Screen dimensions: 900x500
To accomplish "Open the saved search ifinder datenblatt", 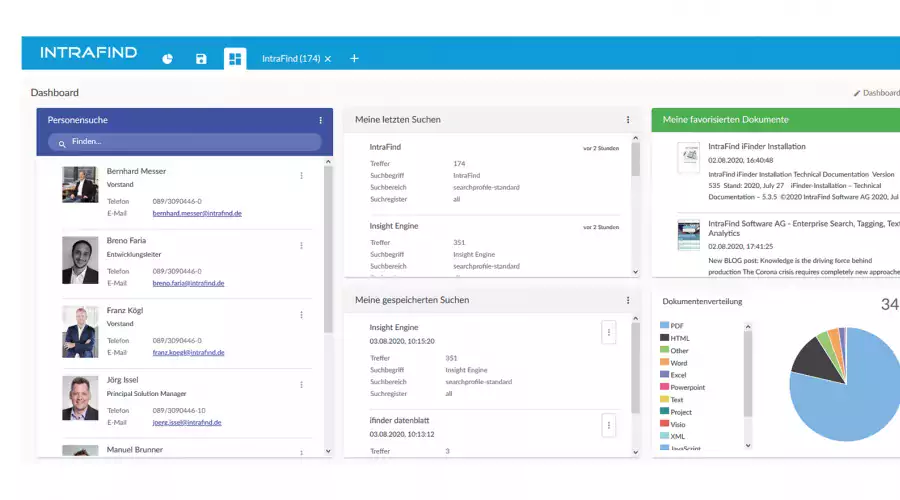I will [399, 421].
